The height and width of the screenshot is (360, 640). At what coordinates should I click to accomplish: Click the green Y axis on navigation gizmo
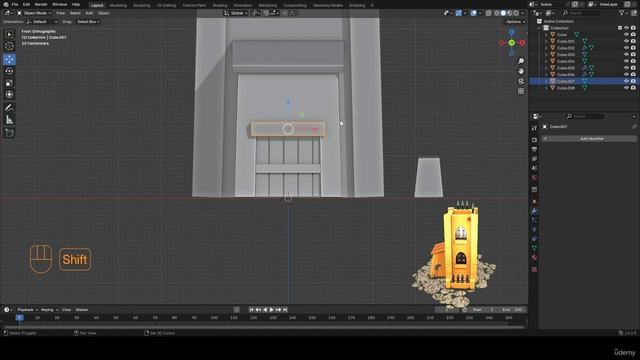click(511, 43)
